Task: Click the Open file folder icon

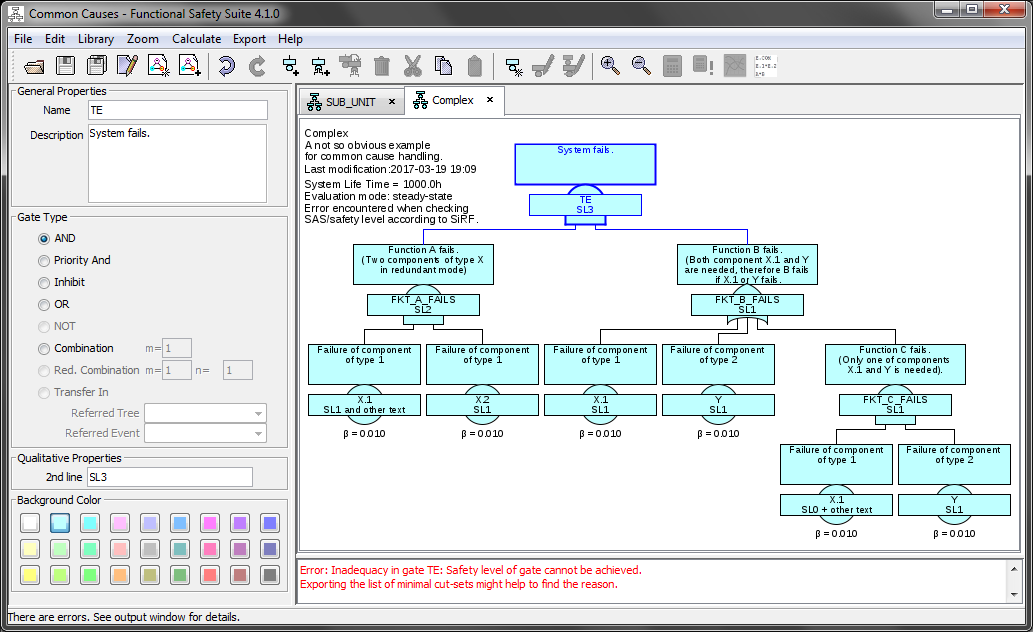Action: pos(35,67)
